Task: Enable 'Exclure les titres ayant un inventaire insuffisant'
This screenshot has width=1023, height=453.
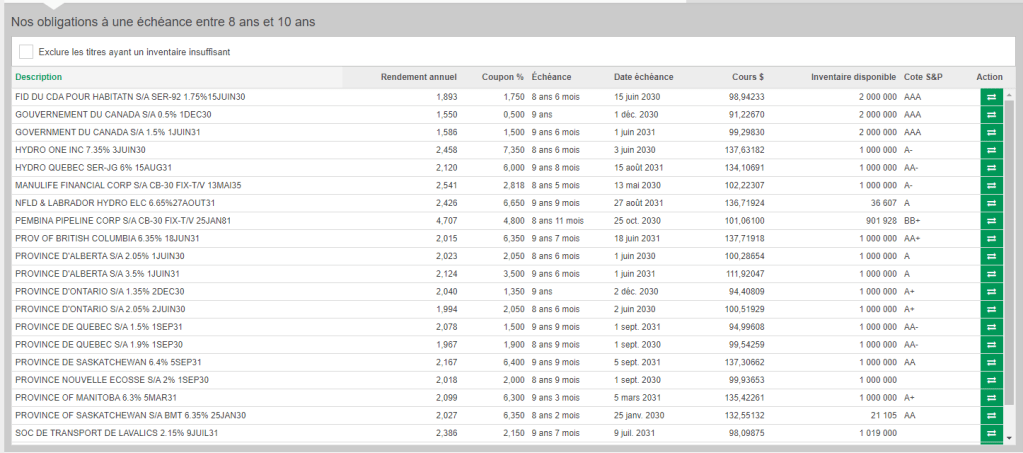Action: pyautogui.click(x=26, y=52)
